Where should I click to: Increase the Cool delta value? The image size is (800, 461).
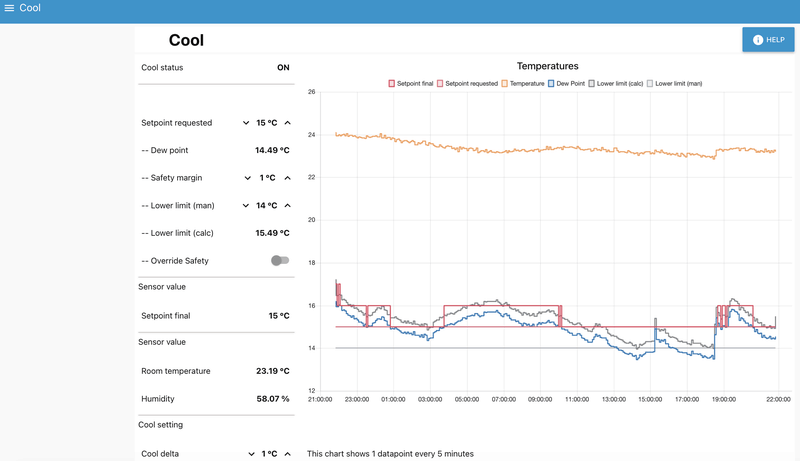pos(288,454)
